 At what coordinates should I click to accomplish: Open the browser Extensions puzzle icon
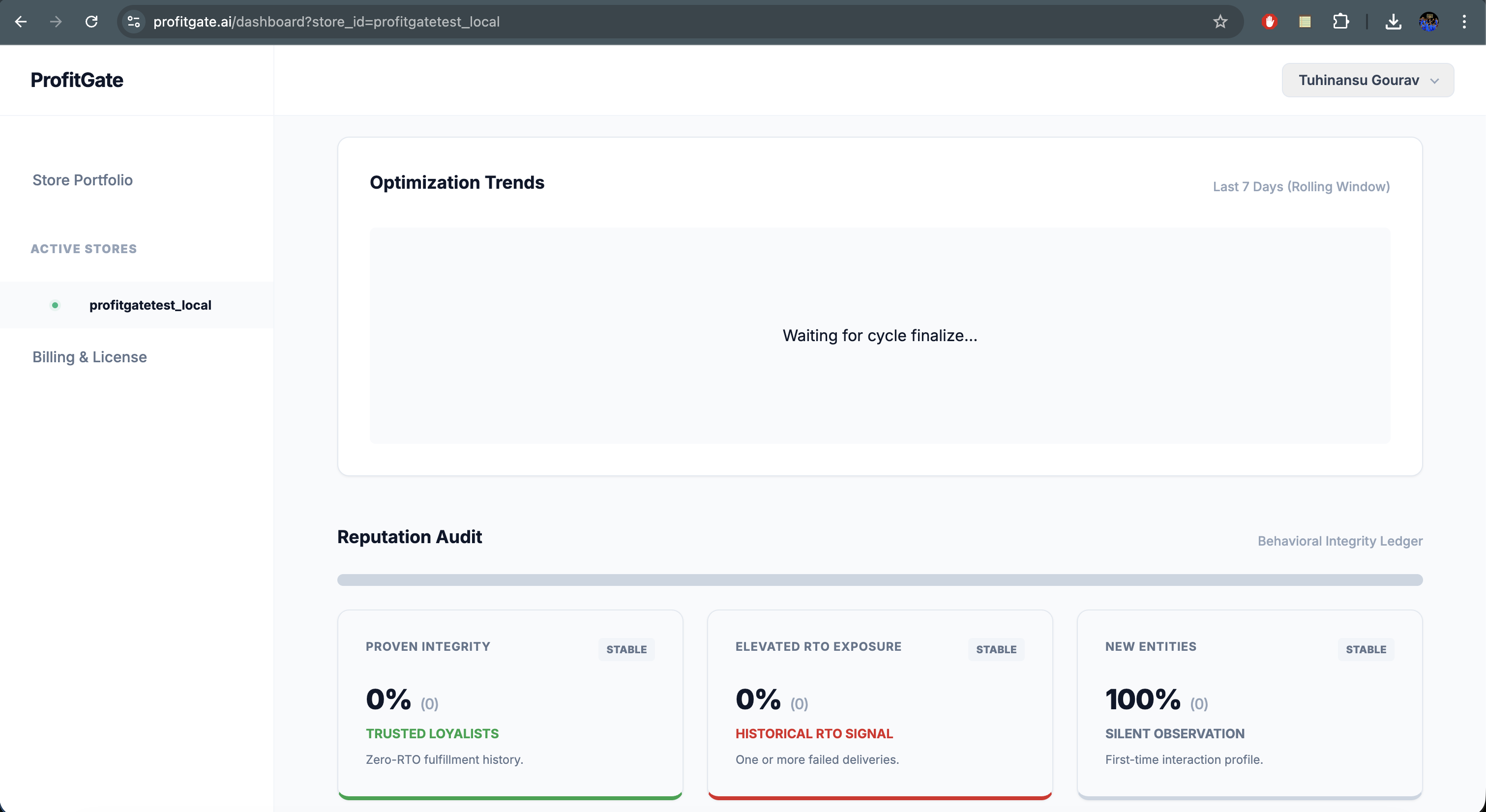pos(1341,21)
